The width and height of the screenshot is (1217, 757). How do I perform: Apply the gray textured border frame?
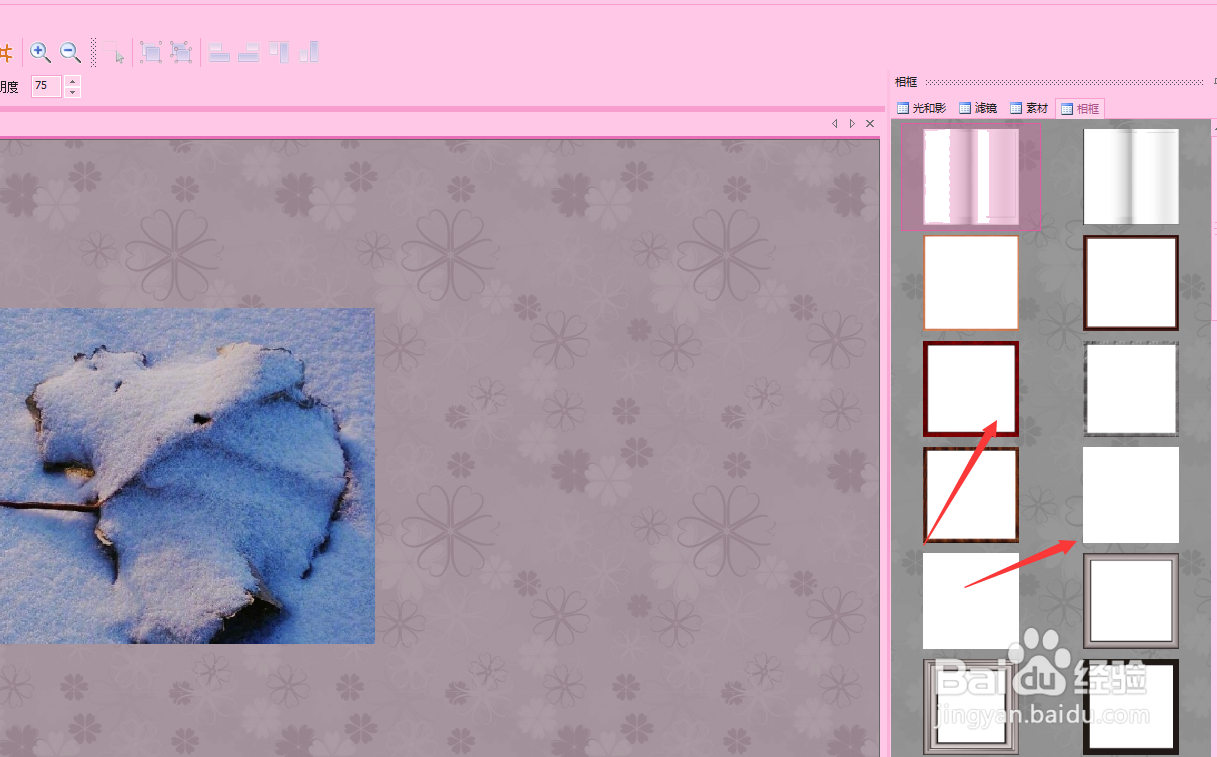1131,389
